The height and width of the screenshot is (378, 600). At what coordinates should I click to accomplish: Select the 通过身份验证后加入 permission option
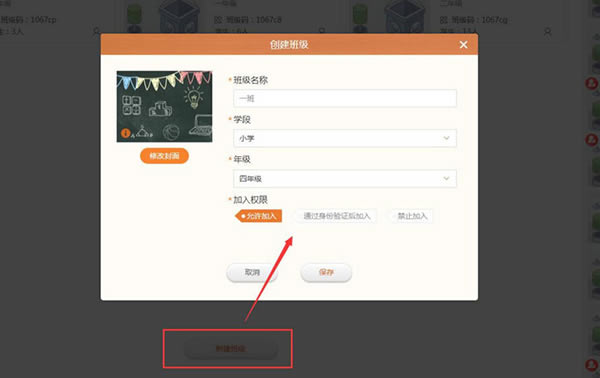pos(337,216)
